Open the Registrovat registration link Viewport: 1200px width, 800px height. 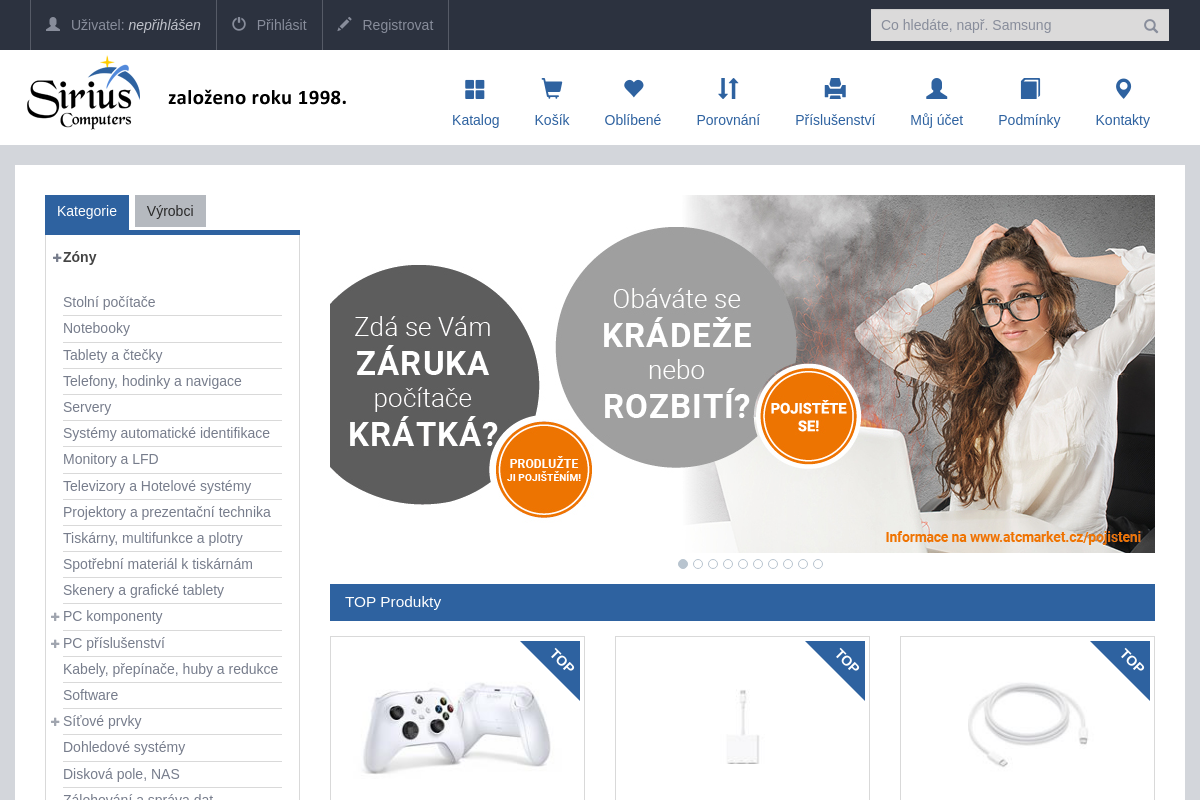[x=384, y=25]
